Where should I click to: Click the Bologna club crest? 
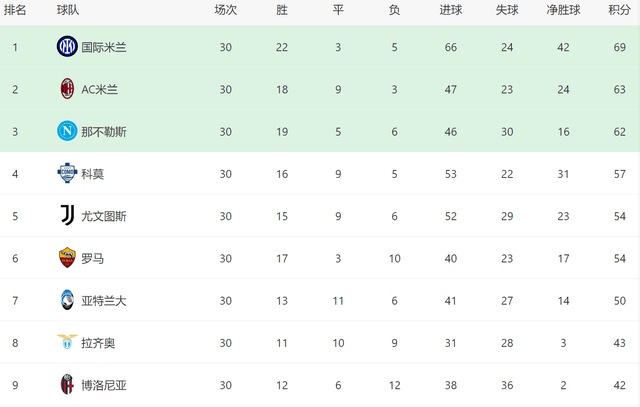point(67,385)
